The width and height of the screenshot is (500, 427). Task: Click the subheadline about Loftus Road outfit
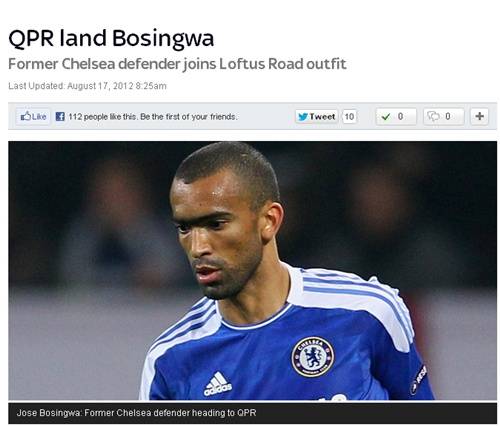pos(177,64)
